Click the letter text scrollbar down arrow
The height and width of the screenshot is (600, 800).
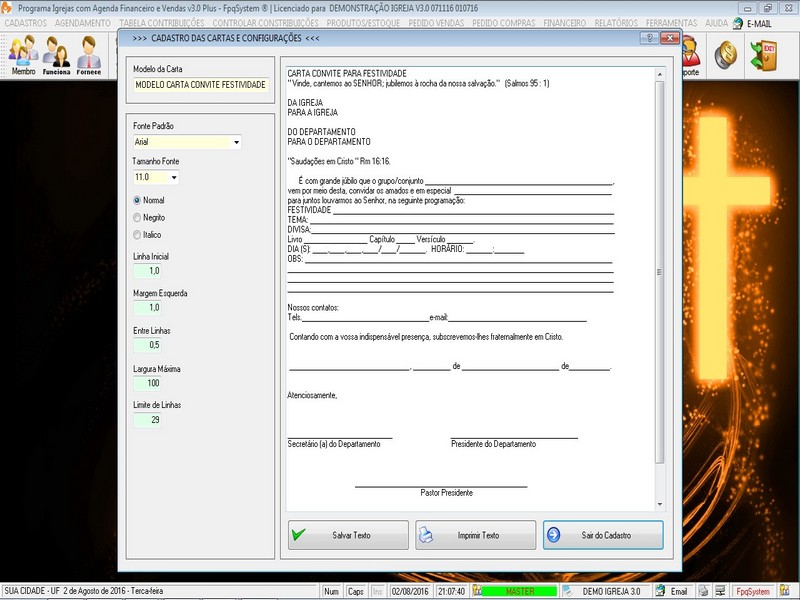coord(660,504)
